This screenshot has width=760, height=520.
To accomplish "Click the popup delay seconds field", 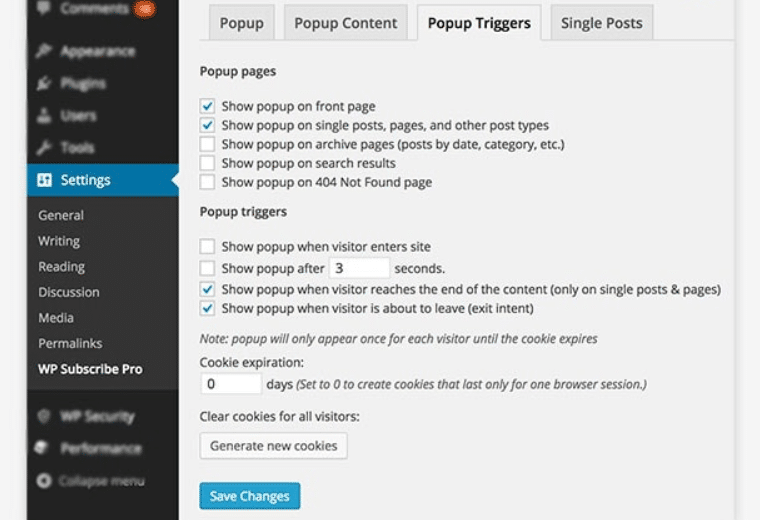I will click(360, 268).
